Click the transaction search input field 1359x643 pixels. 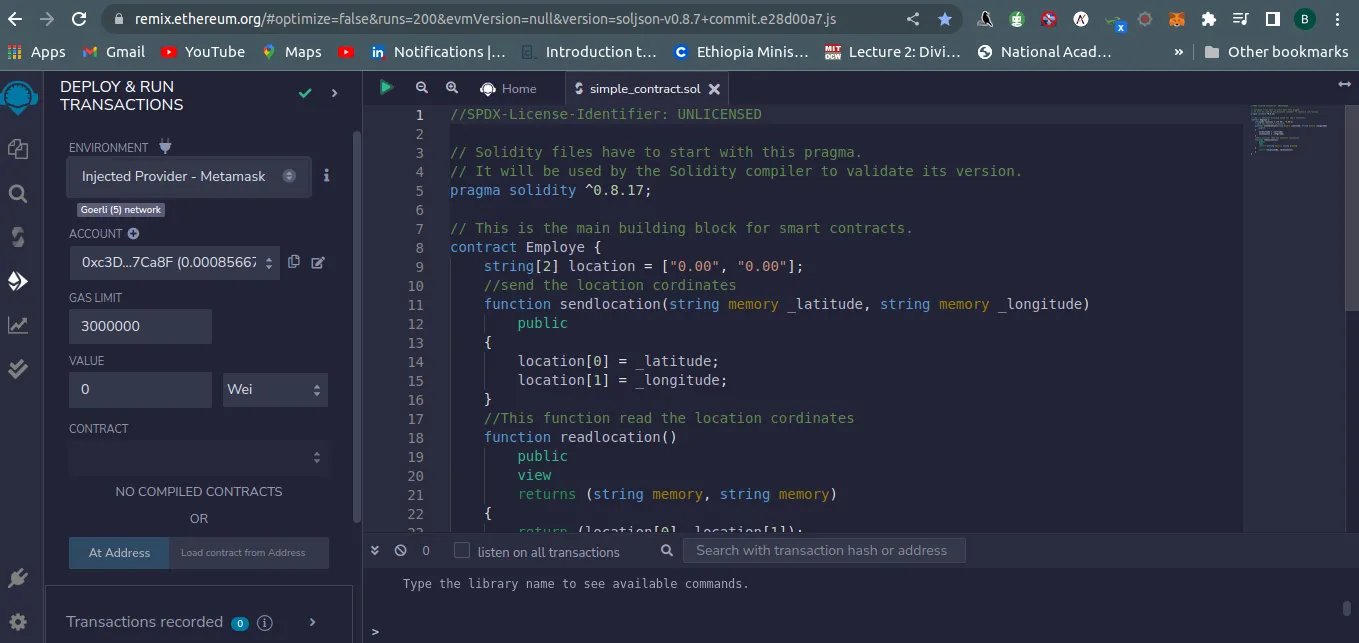(824, 551)
